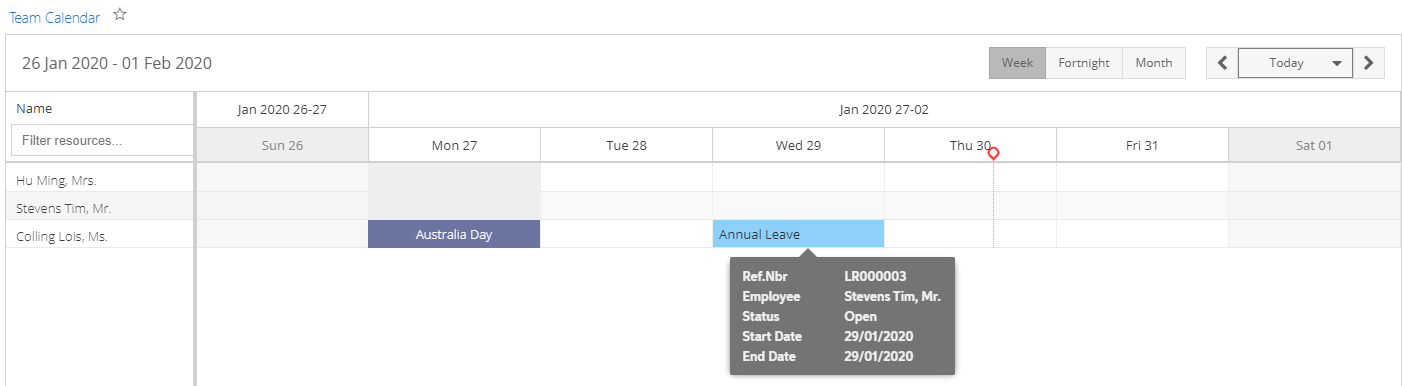Go to next week with right arrow

click(x=1369, y=63)
